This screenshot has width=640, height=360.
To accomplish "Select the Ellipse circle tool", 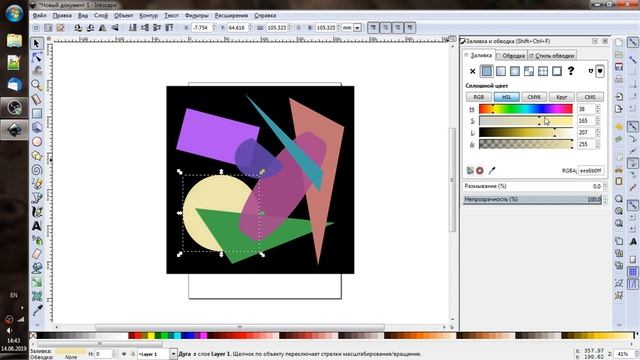I will tap(37, 141).
